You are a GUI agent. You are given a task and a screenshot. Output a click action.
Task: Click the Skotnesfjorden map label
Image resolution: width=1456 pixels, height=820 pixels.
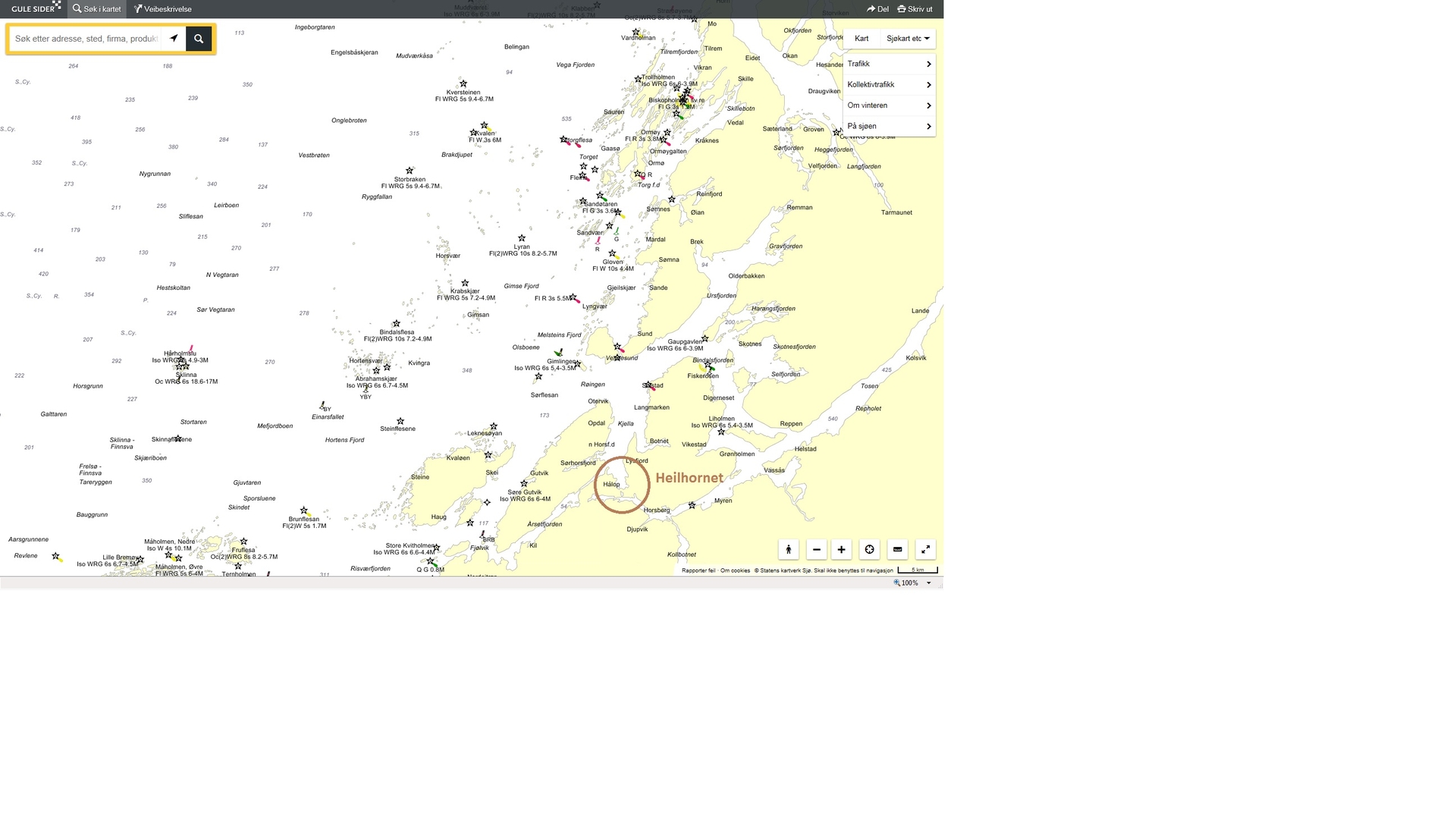point(795,347)
